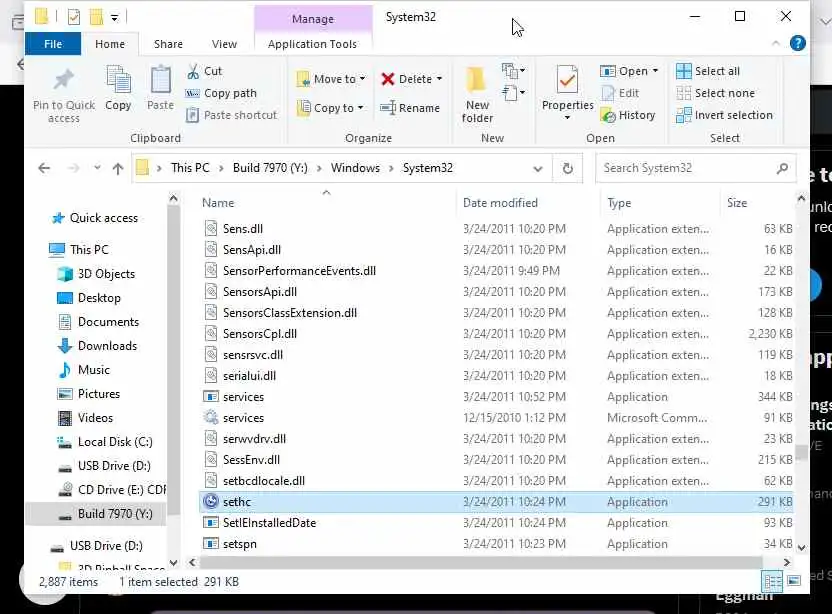Expand the Open button dropdown
This screenshot has width=832, height=614.
[656, 71]
